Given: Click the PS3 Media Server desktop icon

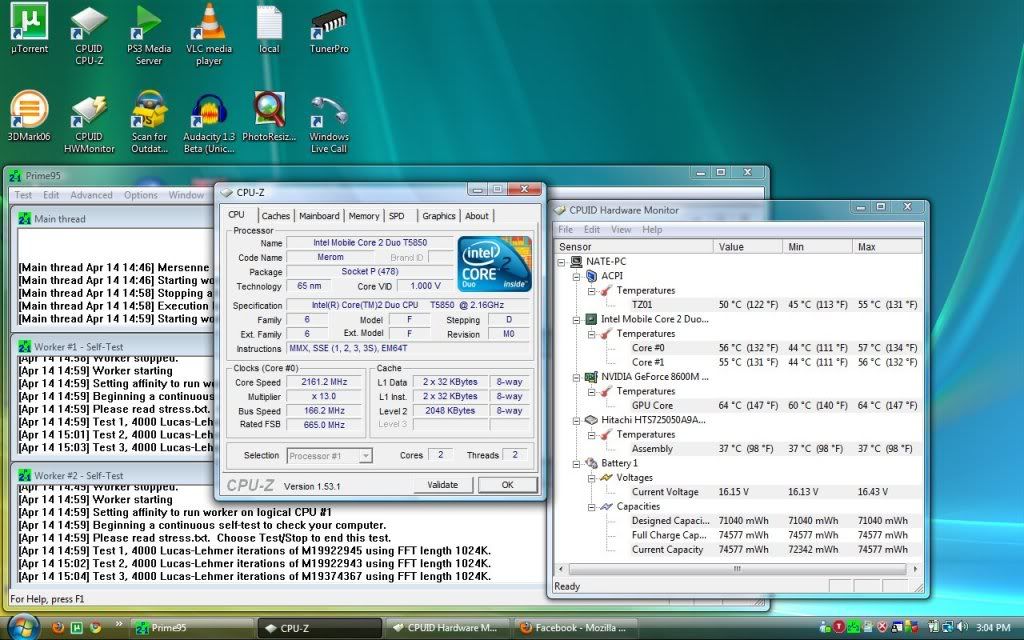Looking at the screenshot, I should [x=149, y=35].
